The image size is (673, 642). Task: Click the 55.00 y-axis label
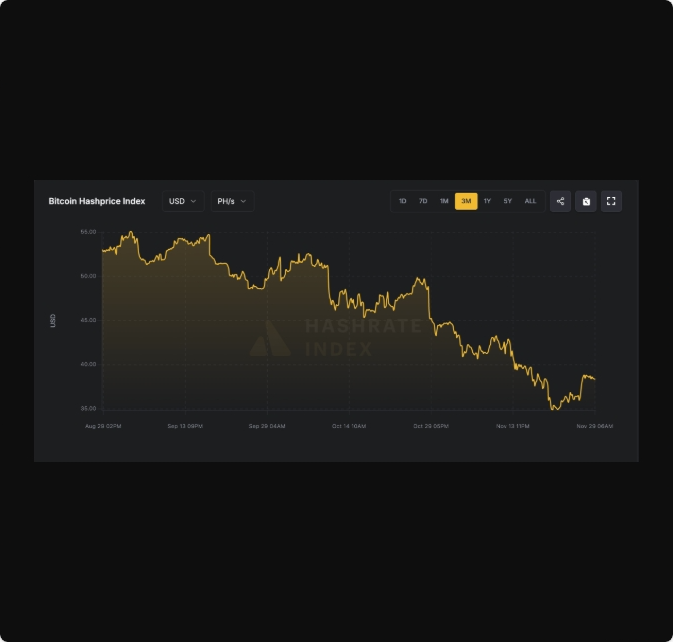[x=88, y=232]
